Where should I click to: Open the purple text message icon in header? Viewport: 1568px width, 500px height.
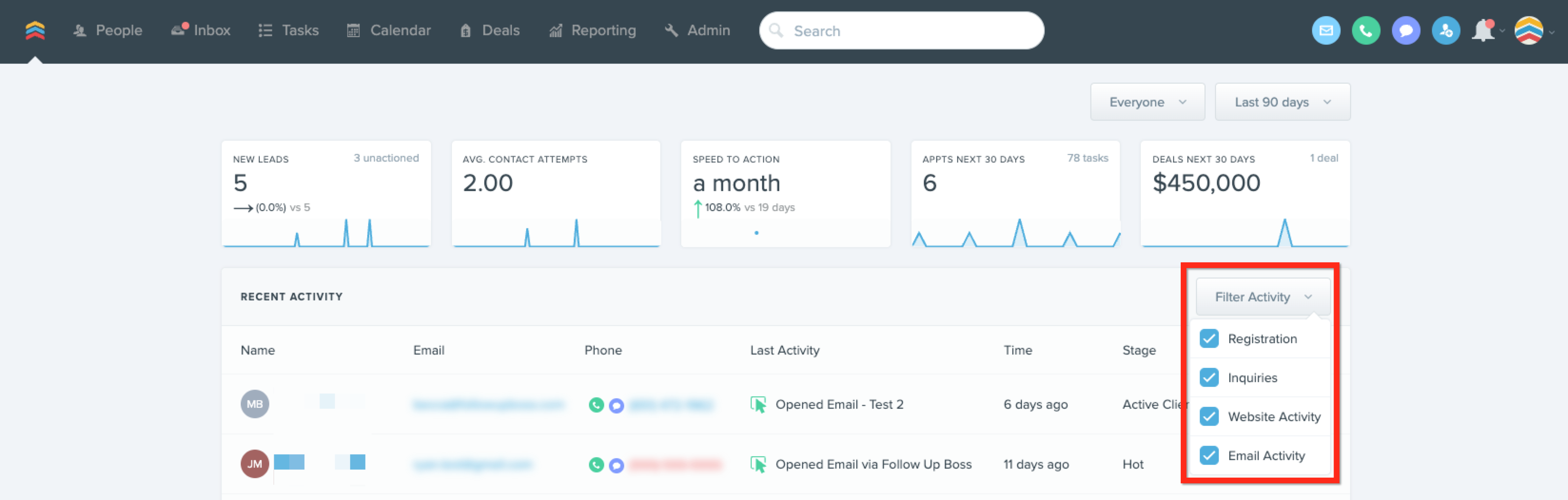tap(1406, 30)
